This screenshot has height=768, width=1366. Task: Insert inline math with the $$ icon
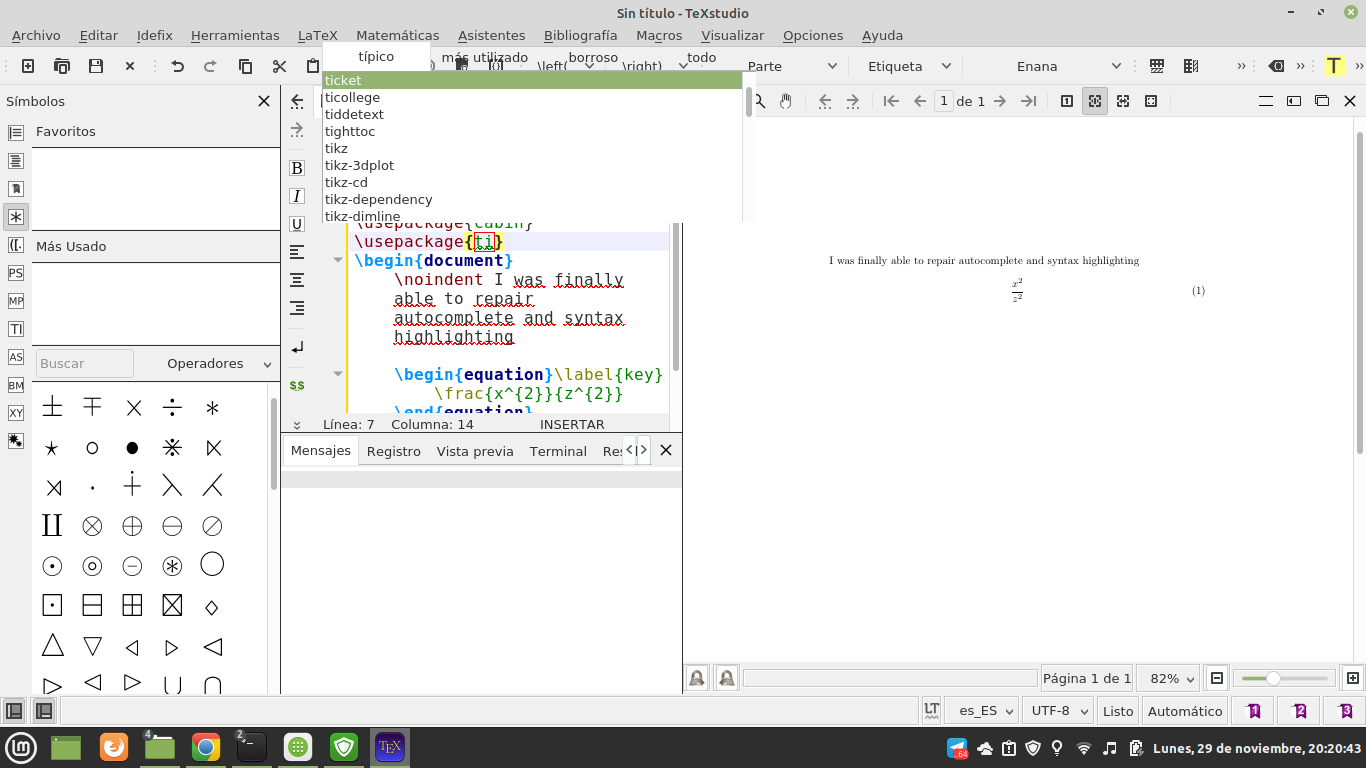tap(296, 385)
